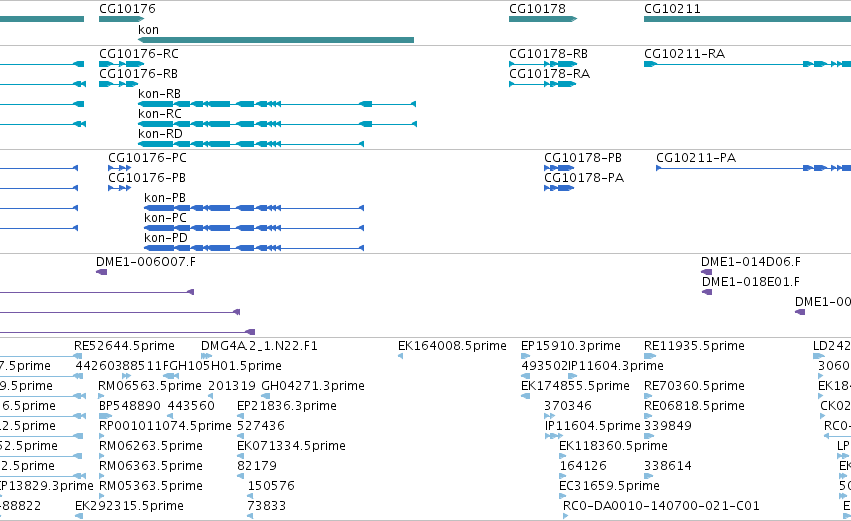Click the CG10178-PA protein label
This screenshot has height=521, width=851.
584,178
